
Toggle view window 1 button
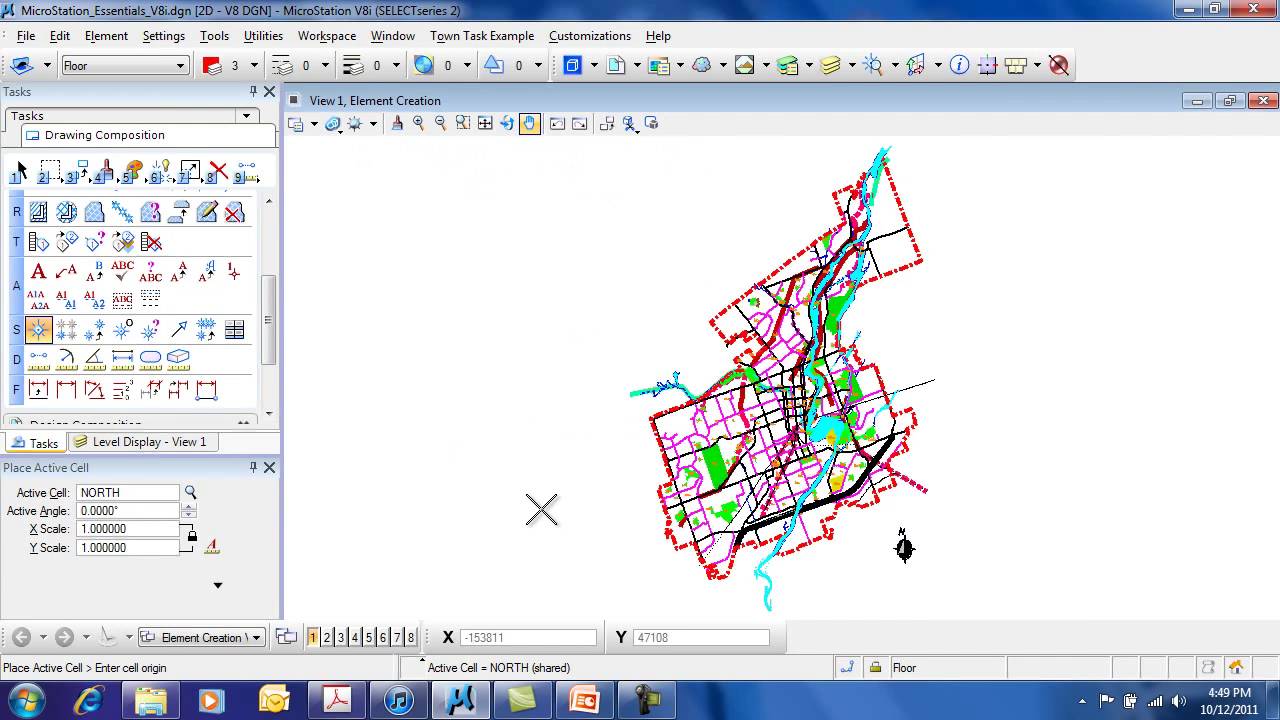(x=313, y=637)
